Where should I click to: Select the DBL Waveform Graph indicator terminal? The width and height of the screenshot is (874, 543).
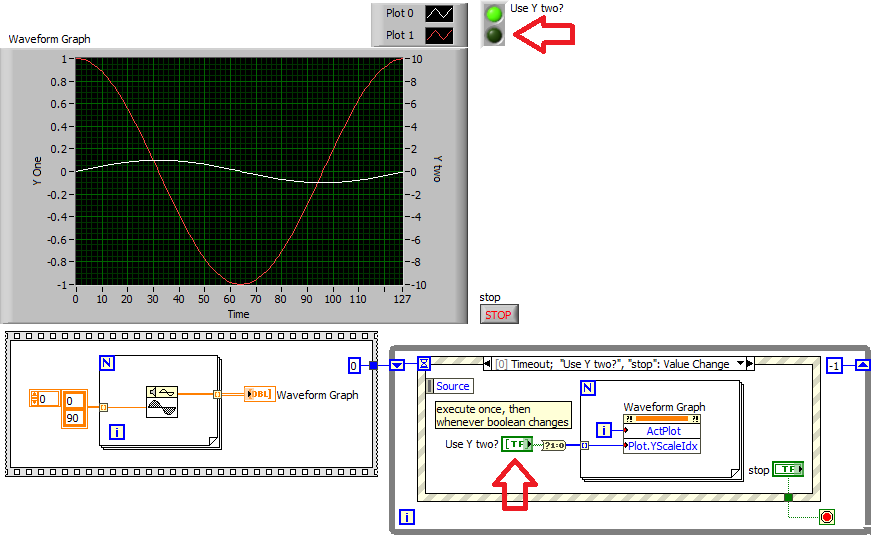click(x=259, y=394)
